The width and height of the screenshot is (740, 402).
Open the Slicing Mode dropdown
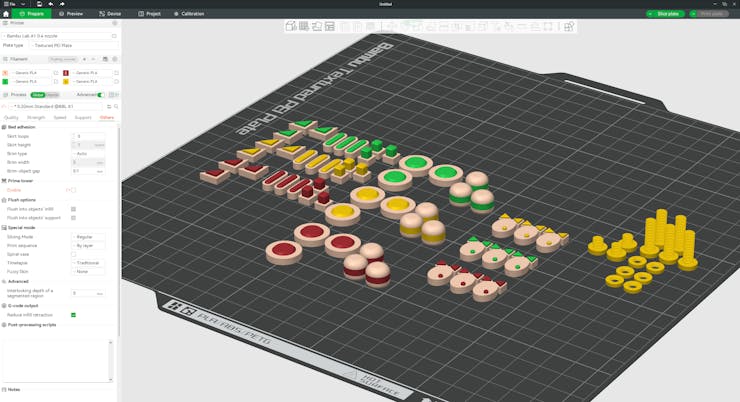click(x=88, y=237)
